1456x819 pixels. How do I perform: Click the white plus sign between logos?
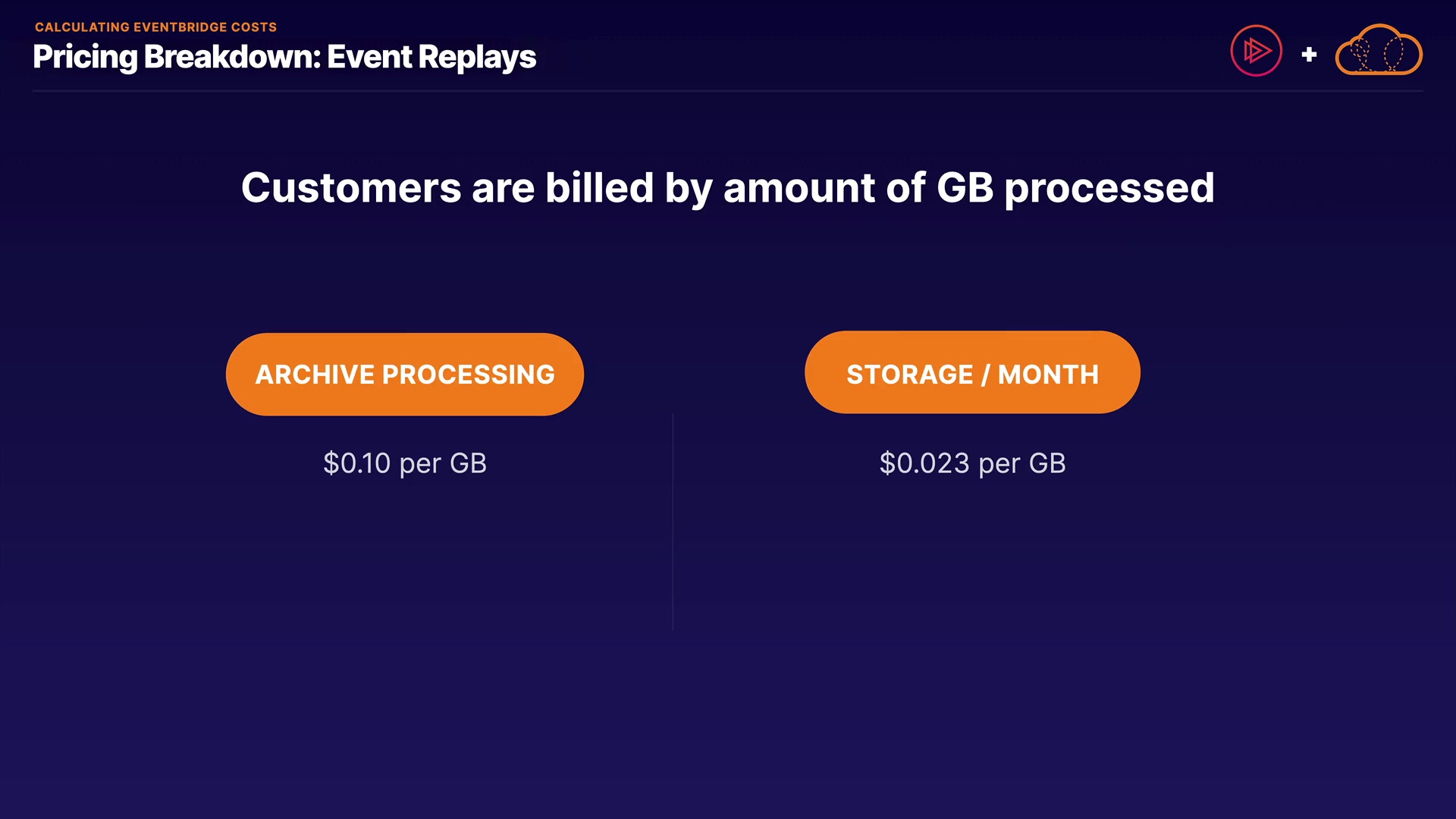[x=1309, y=55]
